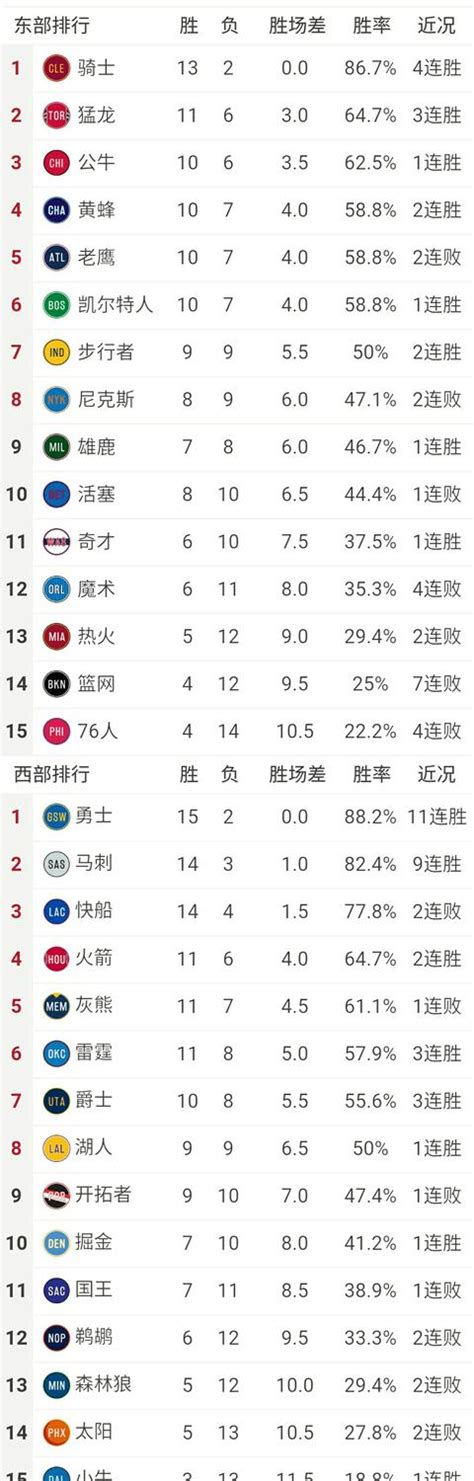Select the Bulls CHI logo icon

coord(57,162)
